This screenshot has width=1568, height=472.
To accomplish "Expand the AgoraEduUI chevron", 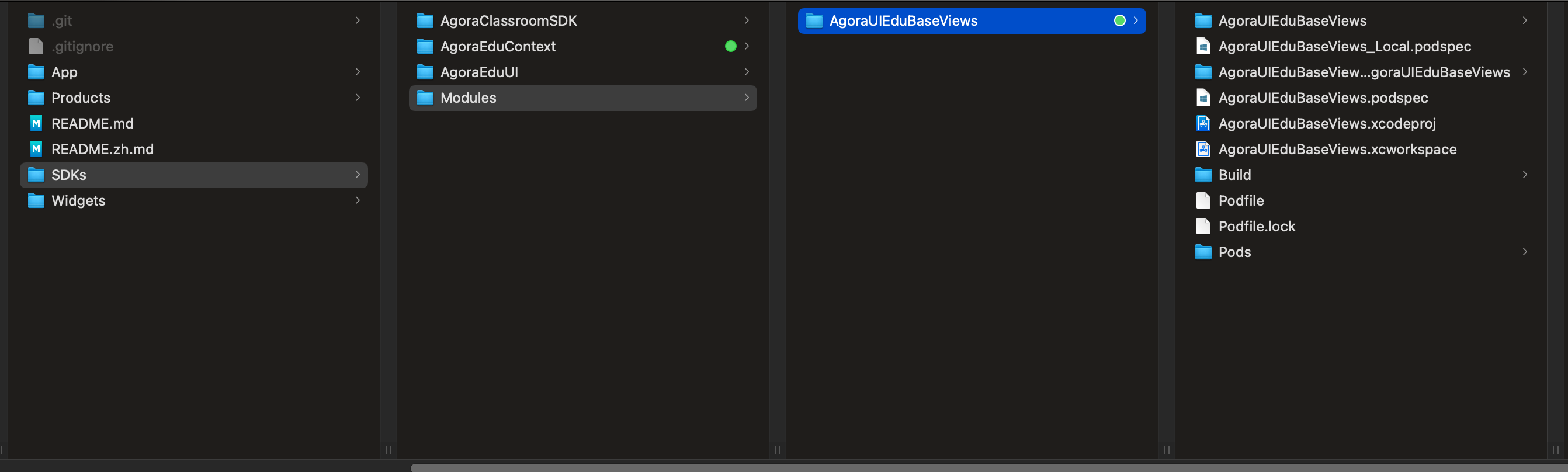I will tap(746, 72).
